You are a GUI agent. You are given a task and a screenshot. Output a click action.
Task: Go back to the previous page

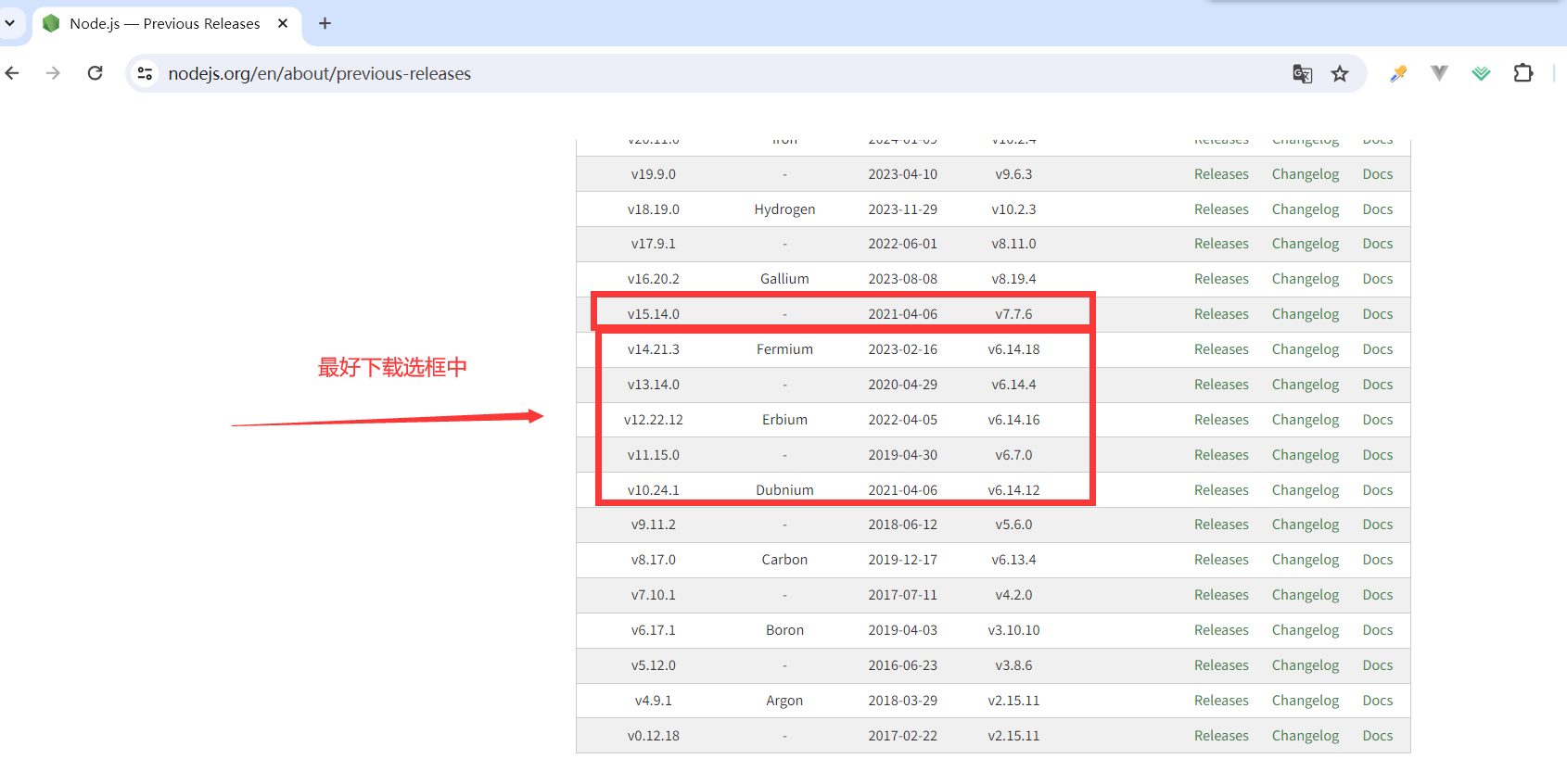click(12, 73)
